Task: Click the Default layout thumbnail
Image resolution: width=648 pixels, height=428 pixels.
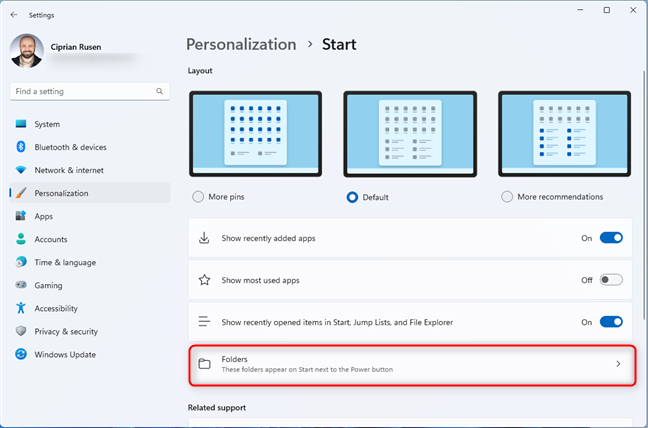Action: click(410, 134)
